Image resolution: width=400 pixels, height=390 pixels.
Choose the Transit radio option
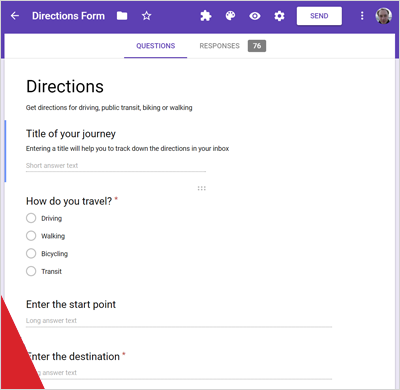coord(31,271)
